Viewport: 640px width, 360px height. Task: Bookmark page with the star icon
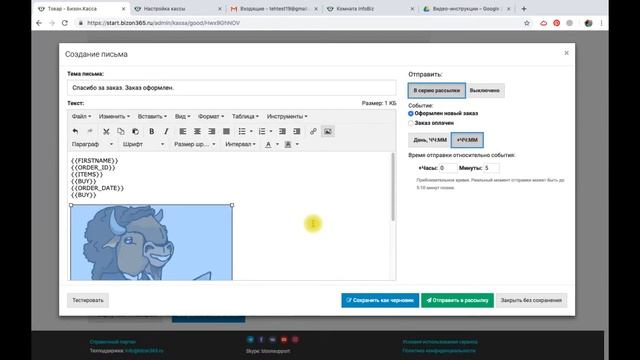pos(527,23)
